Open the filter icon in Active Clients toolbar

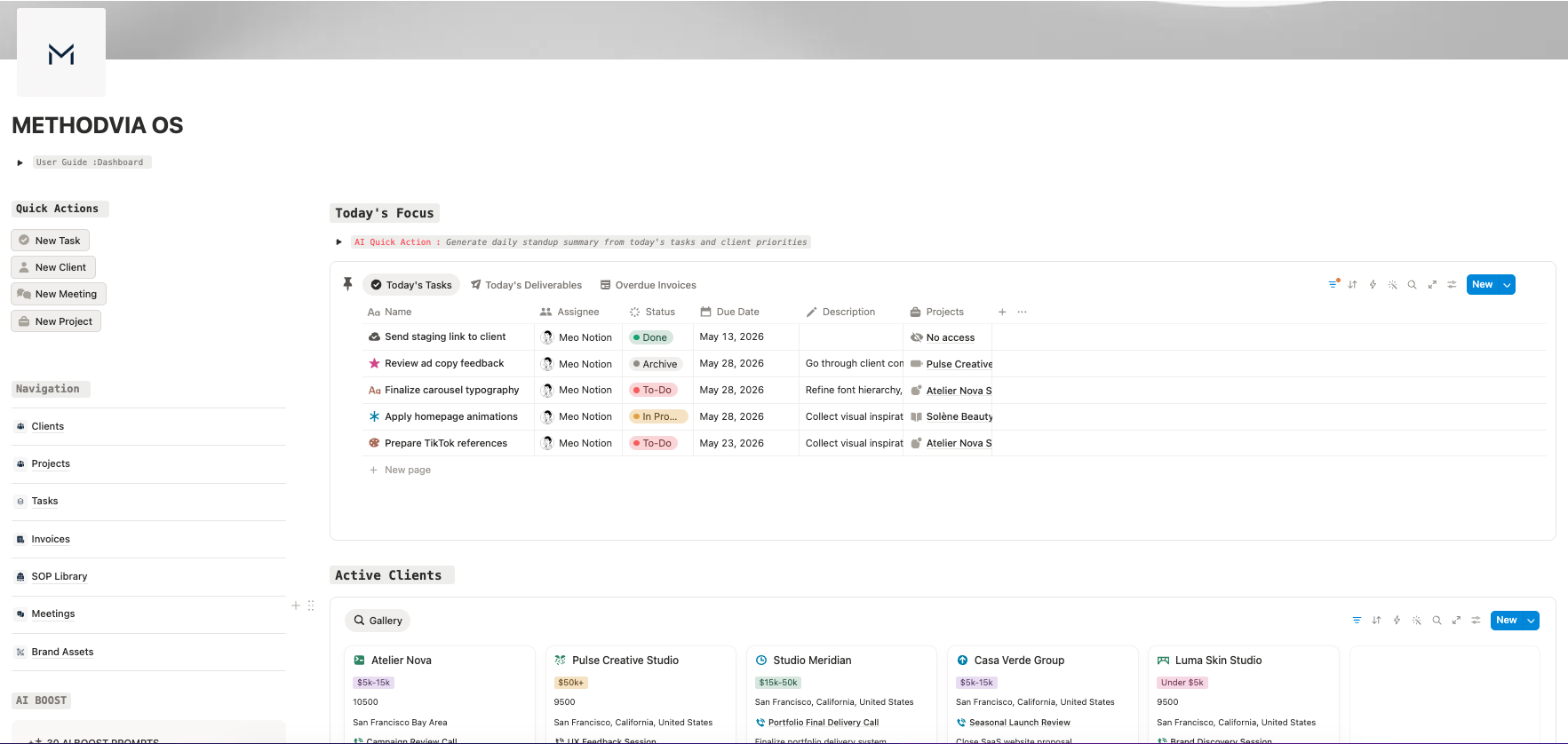[1357, 621]
